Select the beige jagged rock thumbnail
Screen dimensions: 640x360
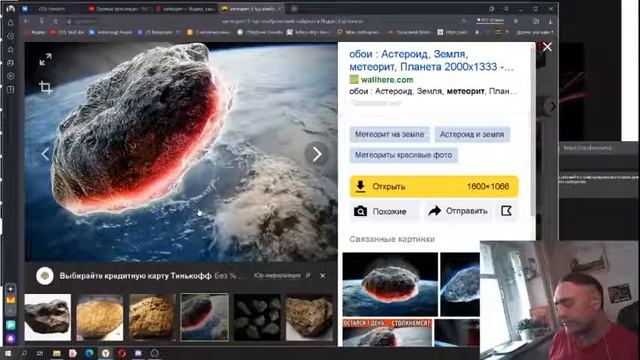pyautogui.click(x=309, y=317)
